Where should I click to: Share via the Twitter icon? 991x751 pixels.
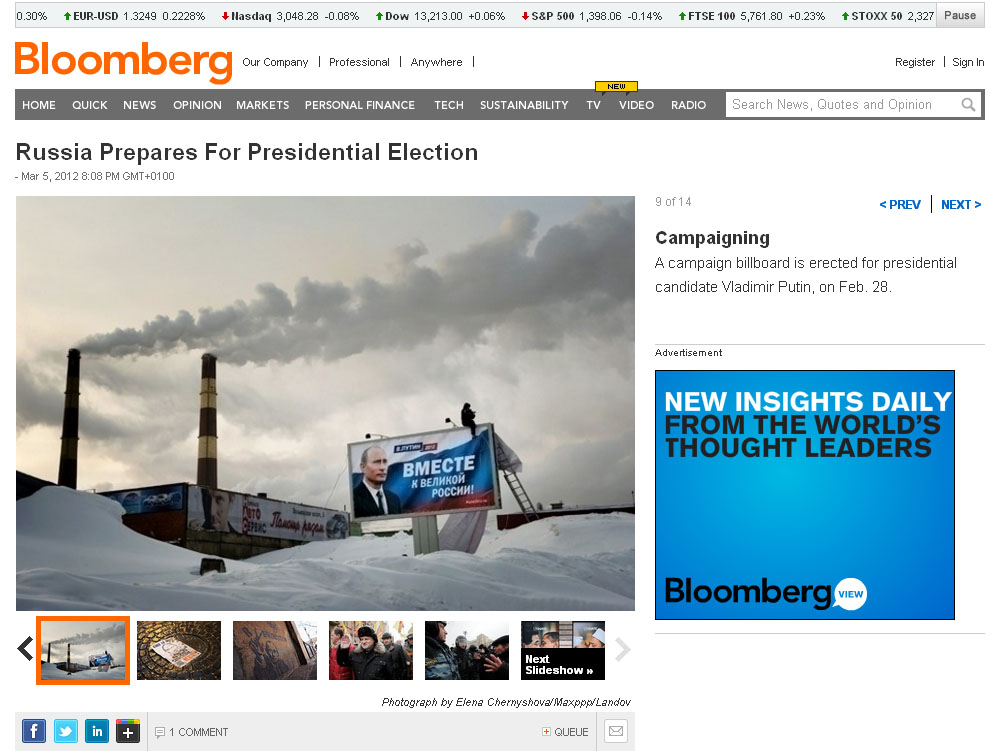pos(66,731)
